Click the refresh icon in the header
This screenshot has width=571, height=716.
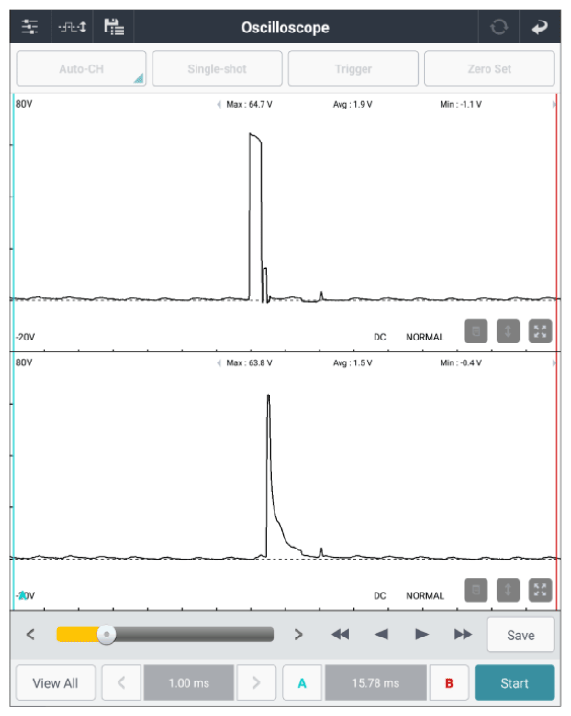tap(499, 27)
